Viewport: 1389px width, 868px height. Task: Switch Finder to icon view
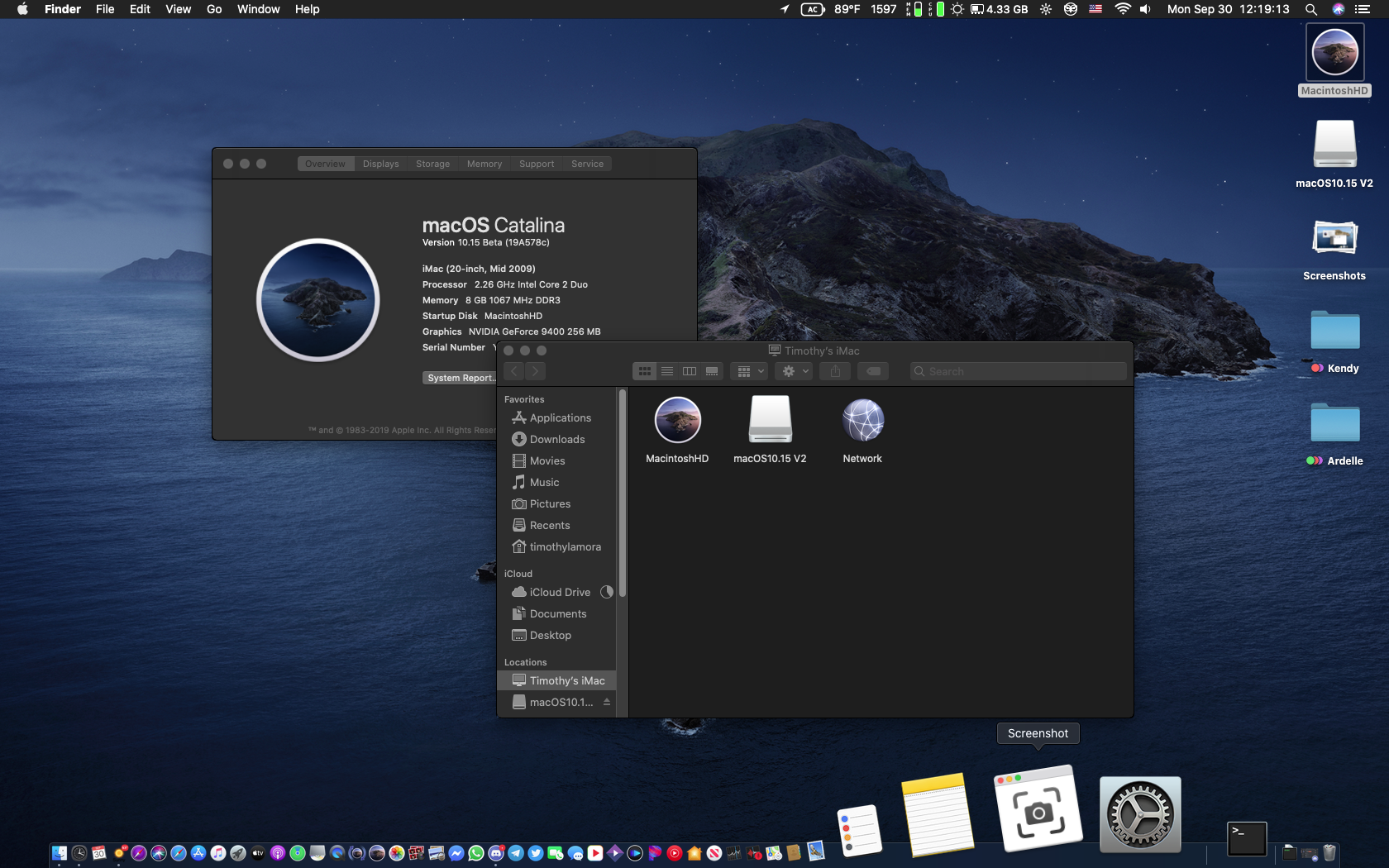click(x=645, y=371)
